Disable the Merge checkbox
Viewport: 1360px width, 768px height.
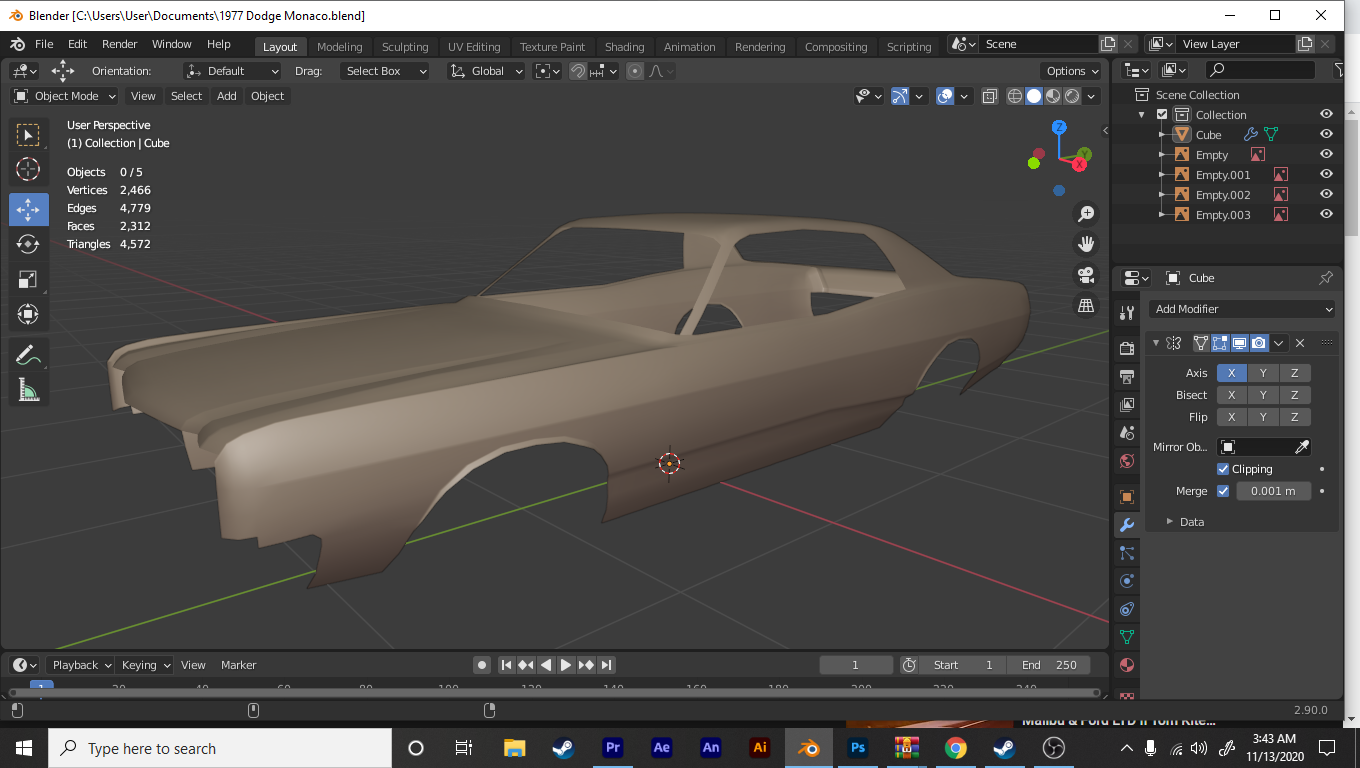pyautogui.click(x=1223, y=491)
